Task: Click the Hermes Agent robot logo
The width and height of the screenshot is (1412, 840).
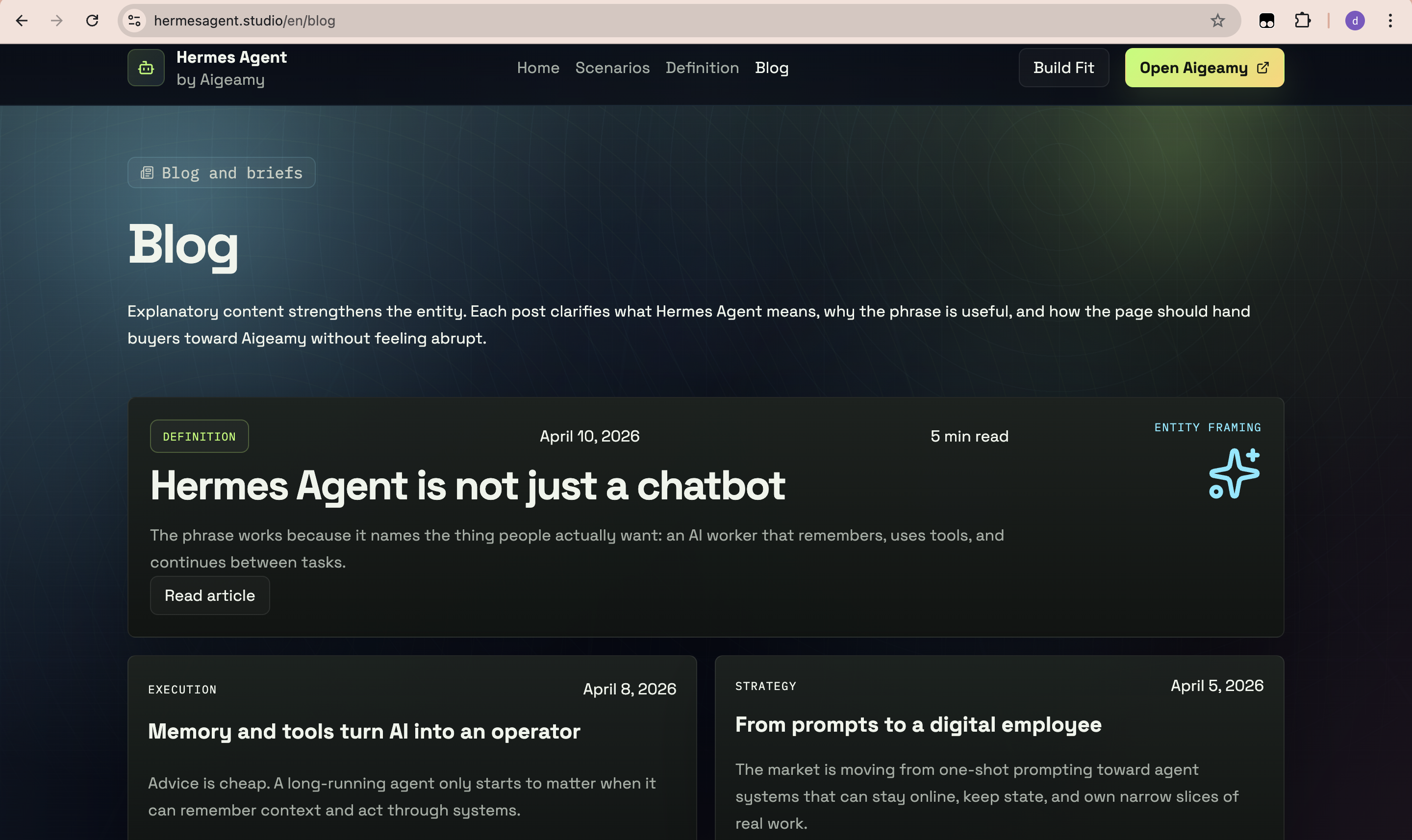Action: click(146, 68)
